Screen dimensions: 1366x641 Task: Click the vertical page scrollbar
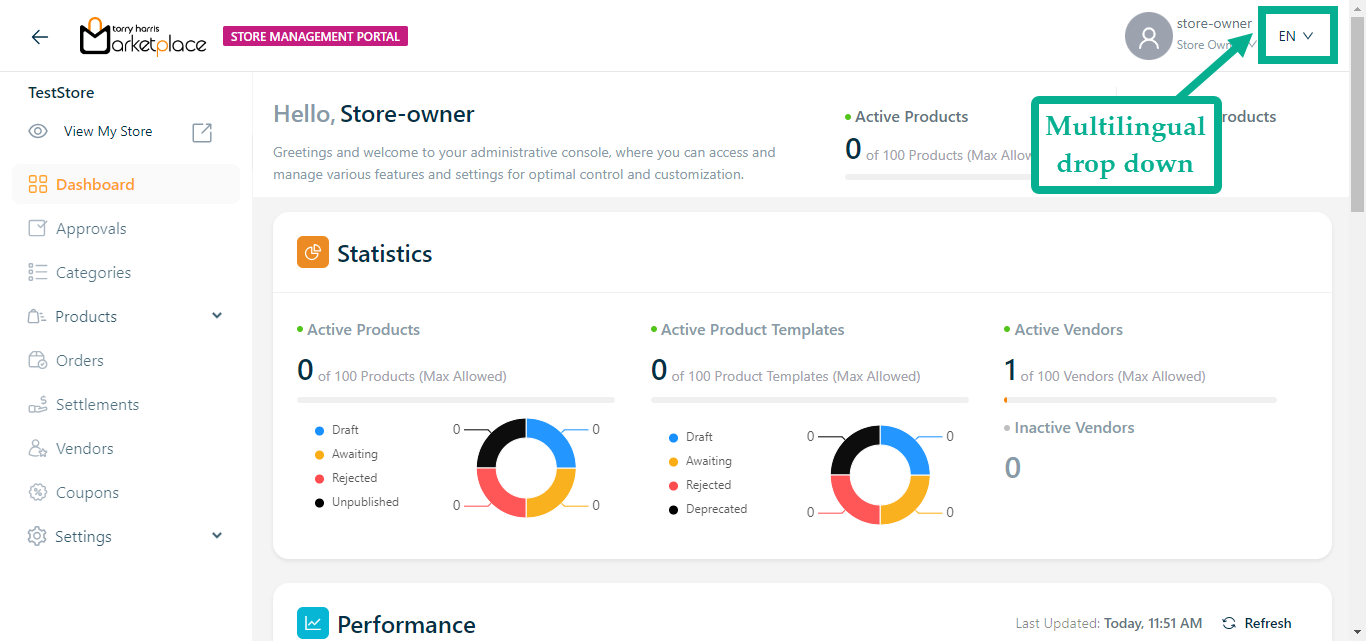pyautogui.click(x=1357, y=110)
